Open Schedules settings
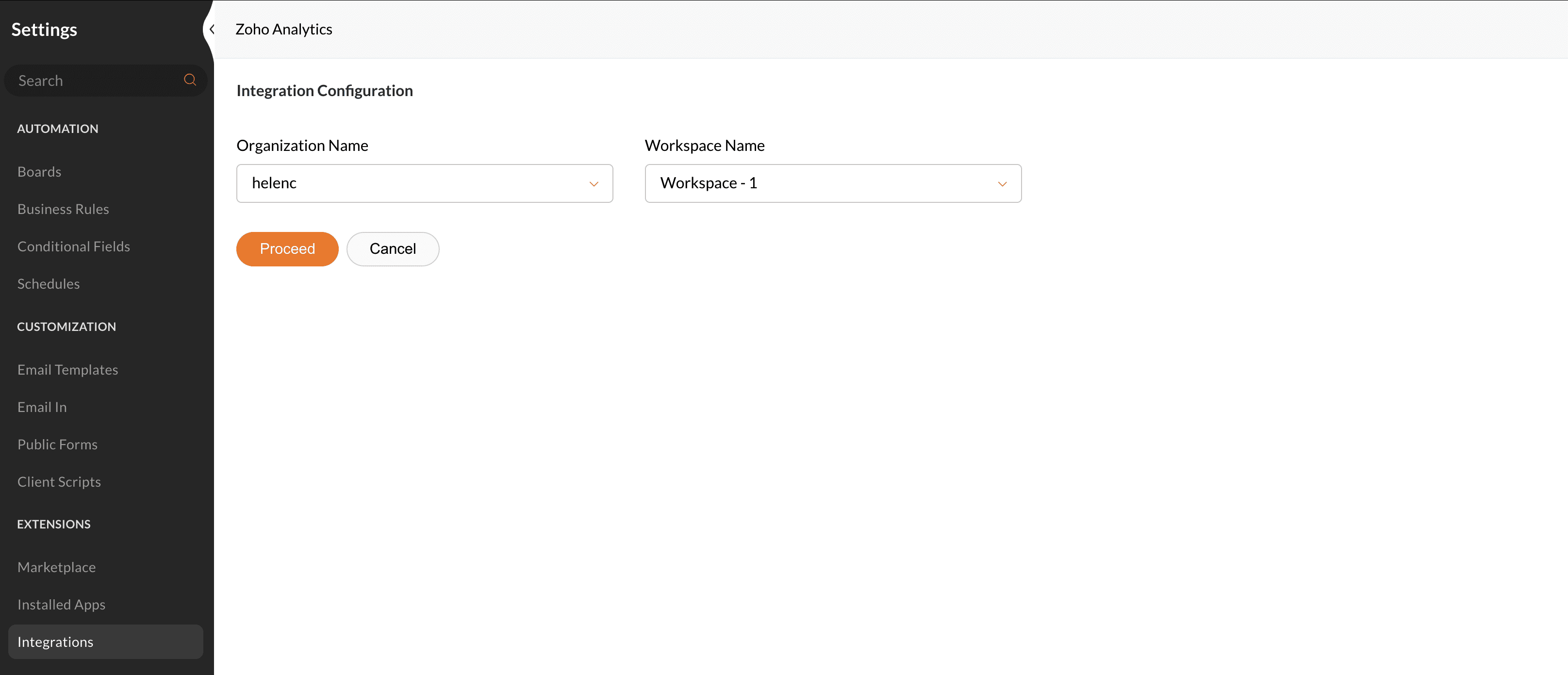The height and width of the screenshot is (675, 1568). point(48,283)
